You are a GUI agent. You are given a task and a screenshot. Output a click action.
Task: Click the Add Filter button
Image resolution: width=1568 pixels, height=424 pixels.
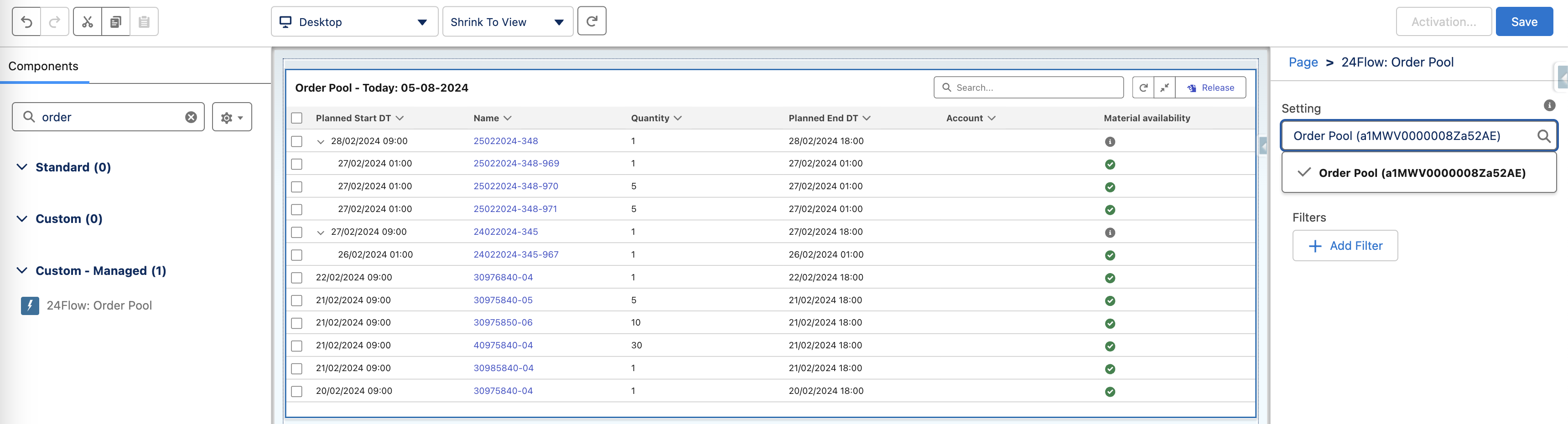[1345, 246]
